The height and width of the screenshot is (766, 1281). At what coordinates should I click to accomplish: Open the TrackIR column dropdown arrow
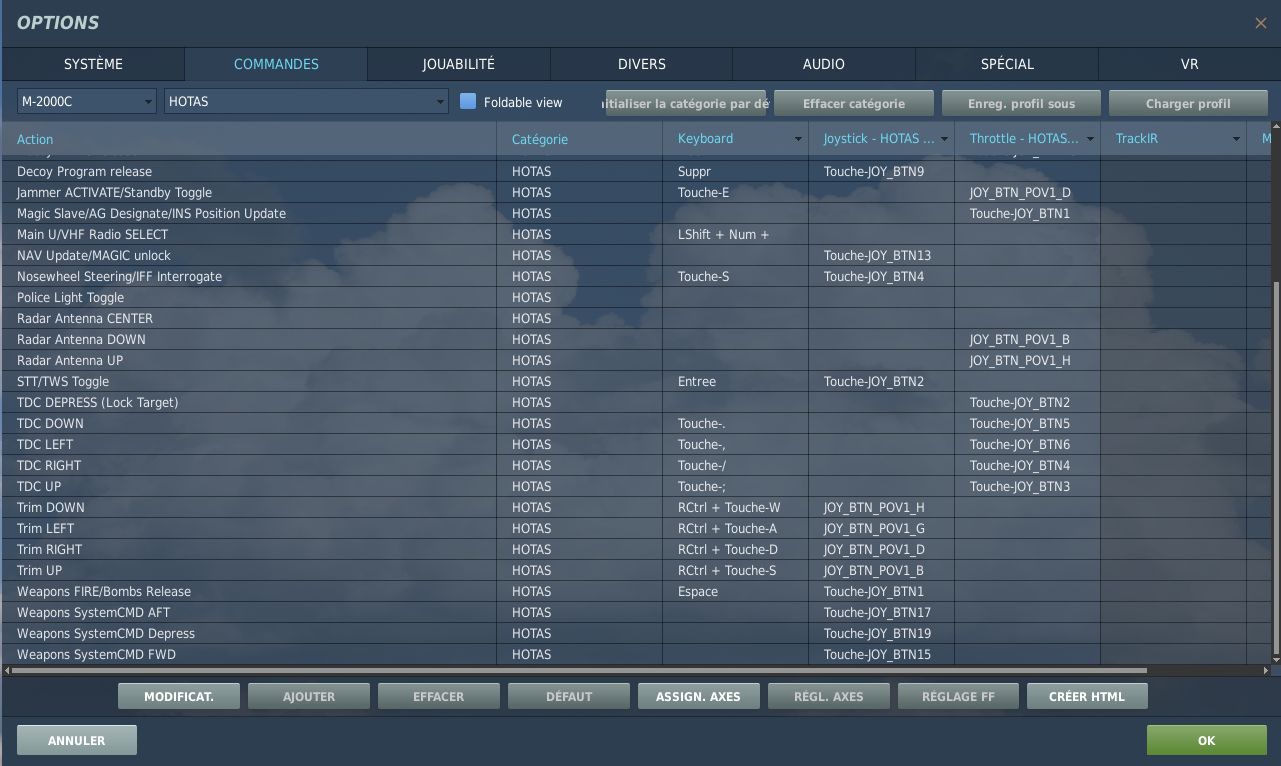tap(1236, 139)
